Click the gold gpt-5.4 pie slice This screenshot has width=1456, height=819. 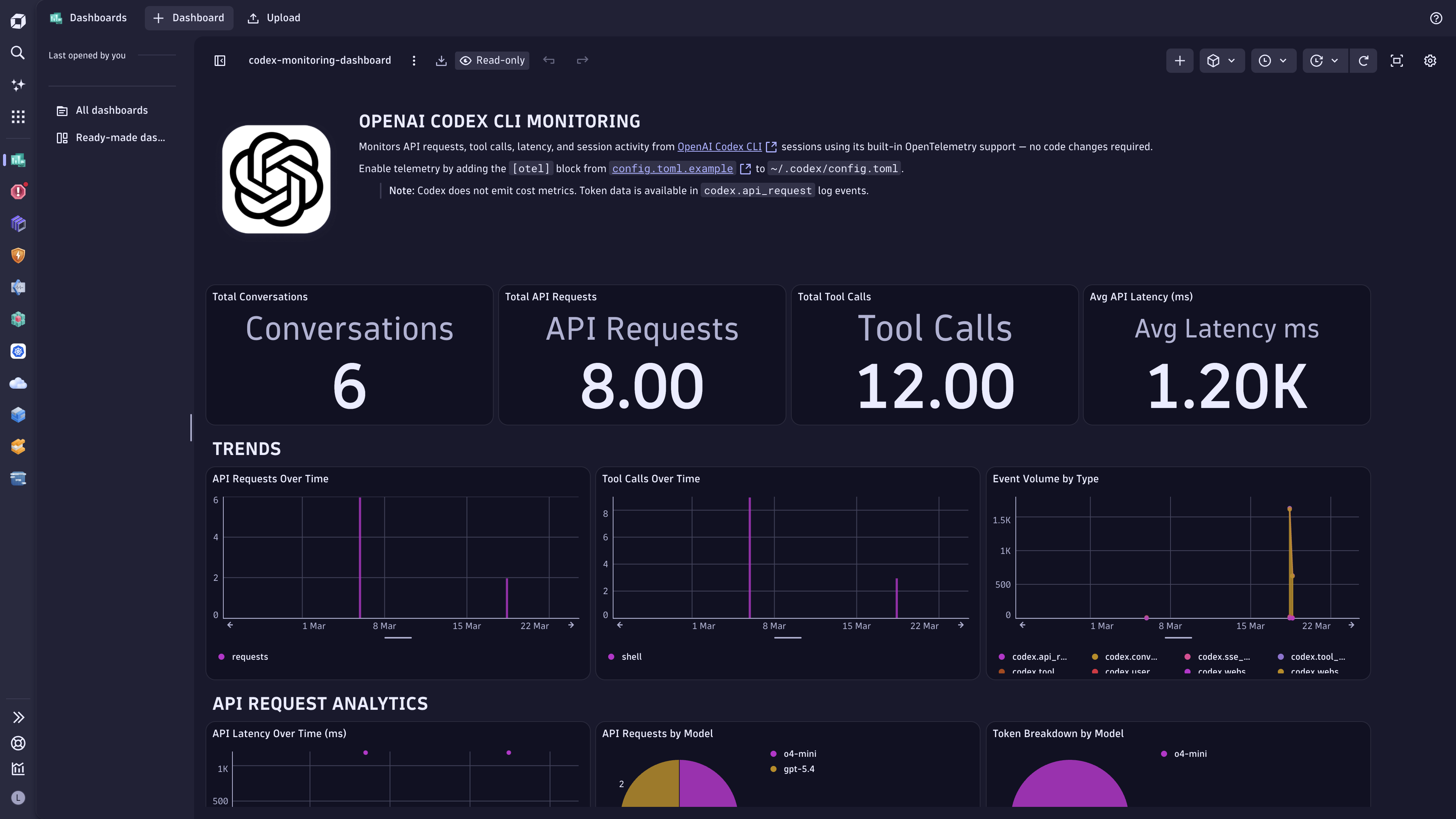[654, 787]
